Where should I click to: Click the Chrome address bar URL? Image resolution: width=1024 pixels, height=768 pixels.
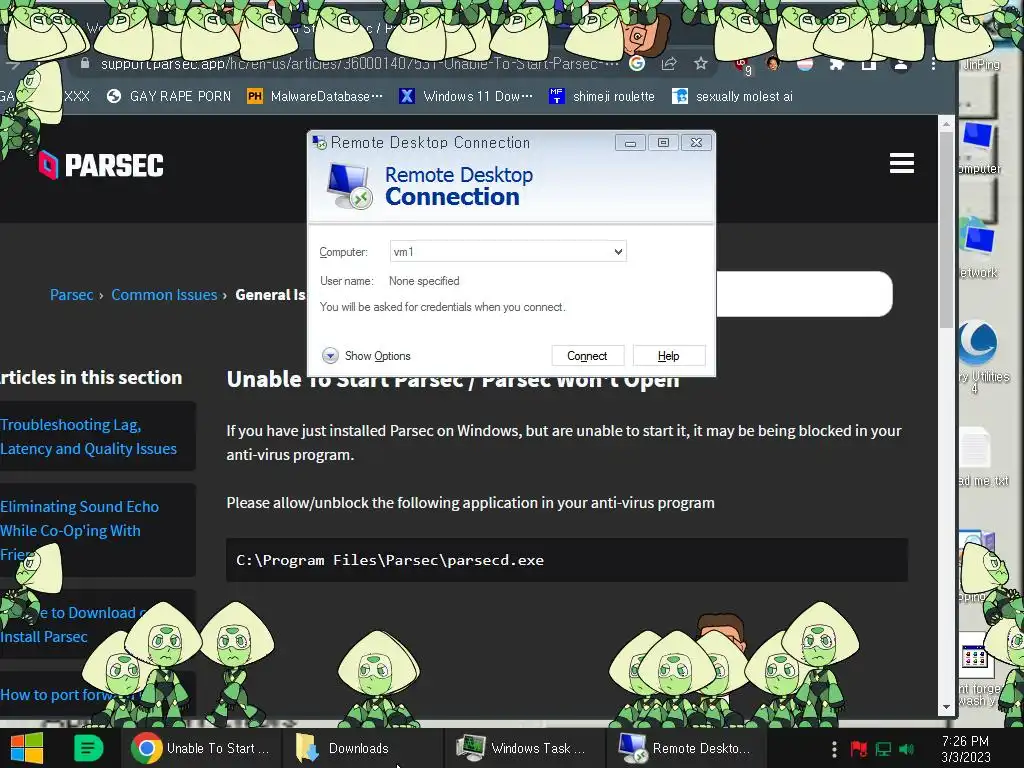click(359, 63)
